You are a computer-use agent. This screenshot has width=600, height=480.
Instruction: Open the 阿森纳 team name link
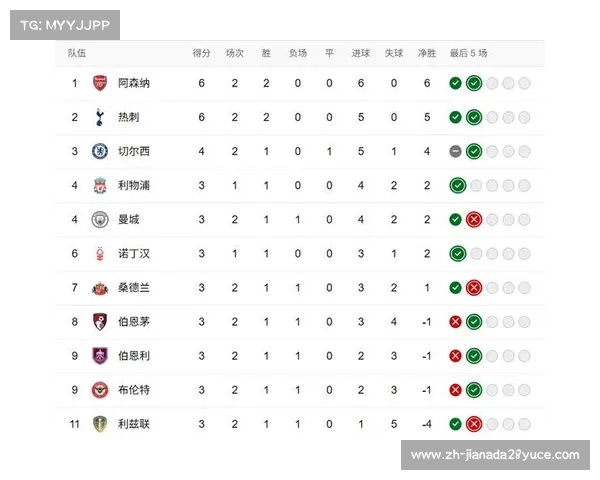click(135, 83)
